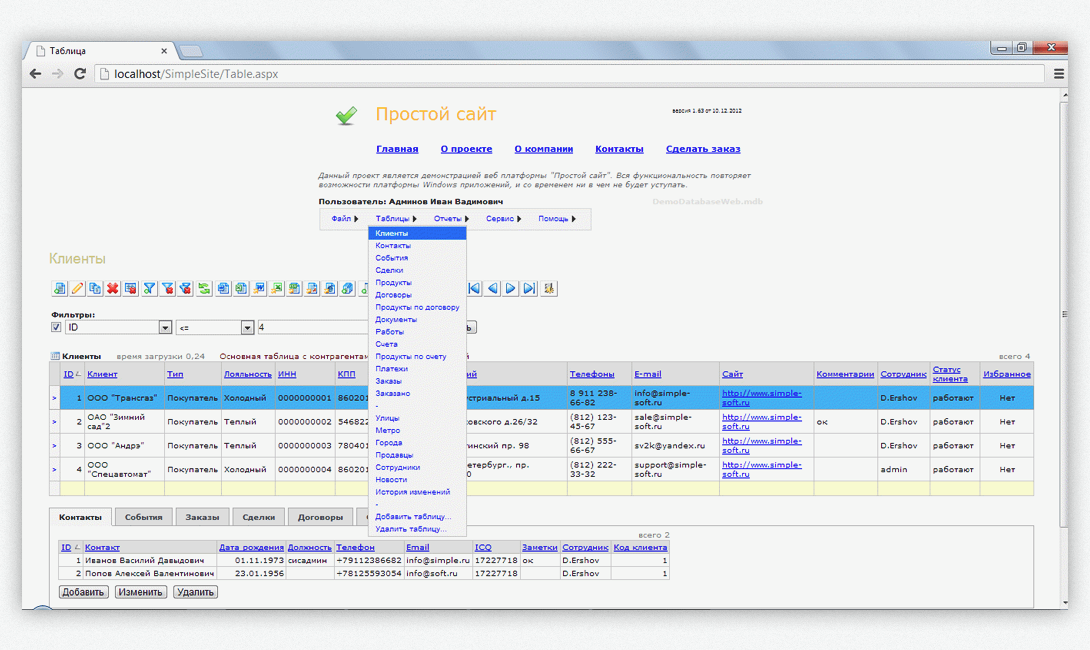Viewport: 1090px width, 650px height.
Task: Click the pencil edit record icon
Action: [77, 289]
